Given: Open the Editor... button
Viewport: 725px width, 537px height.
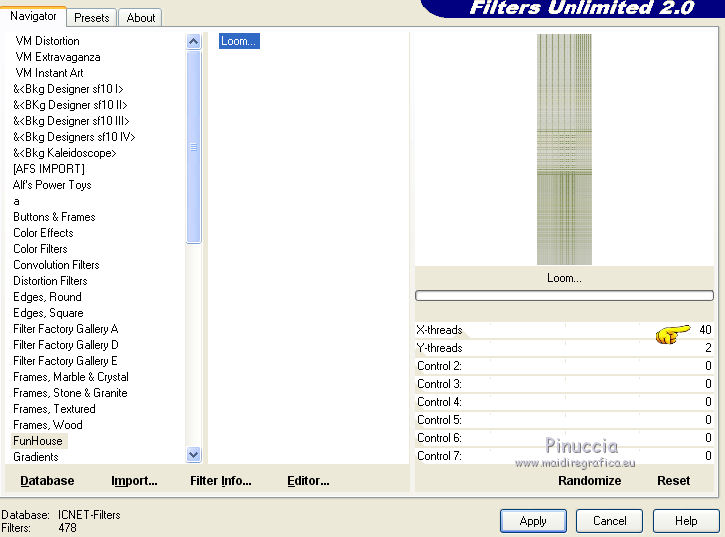Looking at the screenshot, I should click(x=308, y=481).
